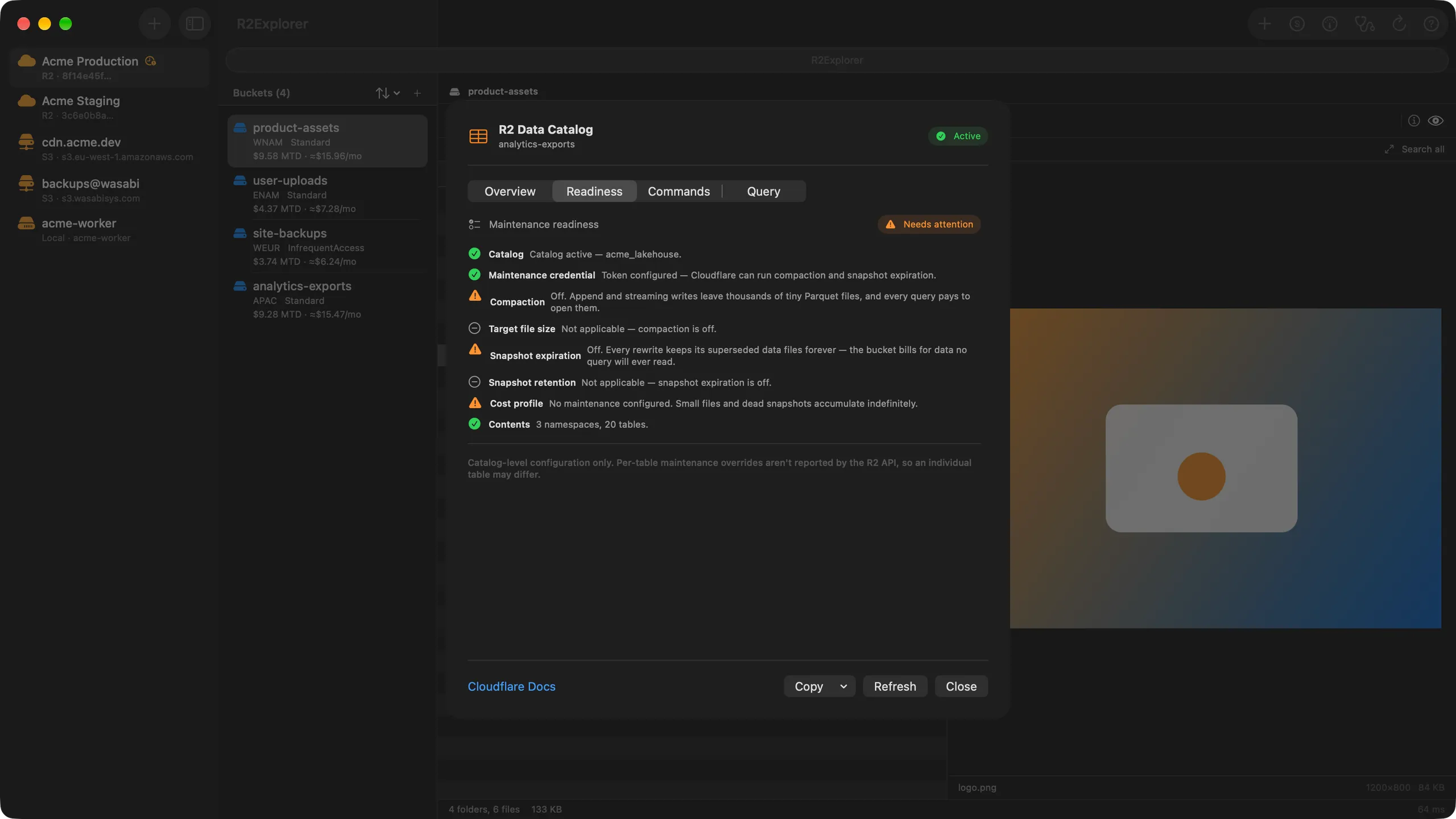Open the gauge usage icon in toolbar
Viewport: 1456px width, 819px height.
click(1330, 24)
